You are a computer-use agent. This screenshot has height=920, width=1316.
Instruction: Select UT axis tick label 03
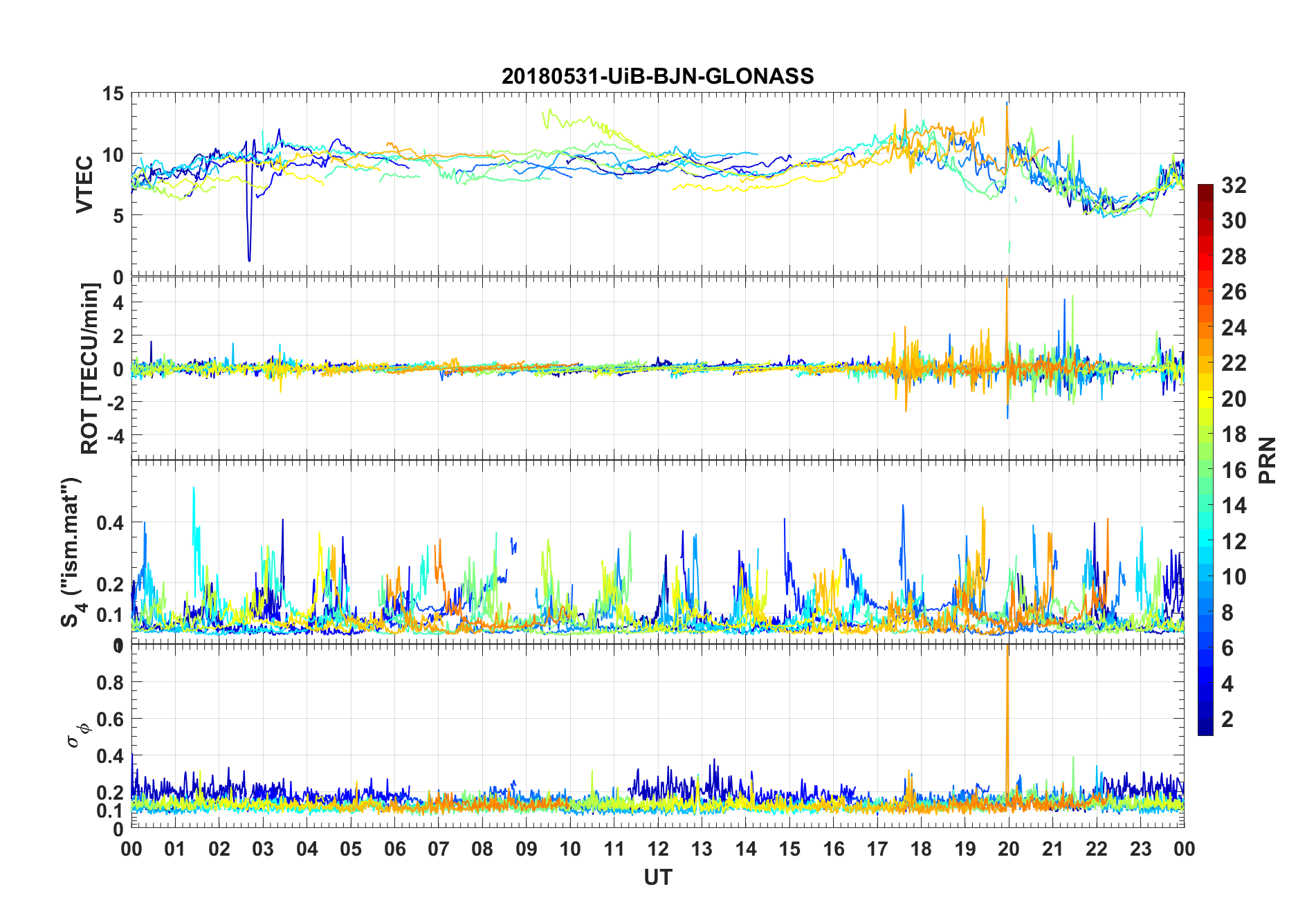[x=263, y=849]
